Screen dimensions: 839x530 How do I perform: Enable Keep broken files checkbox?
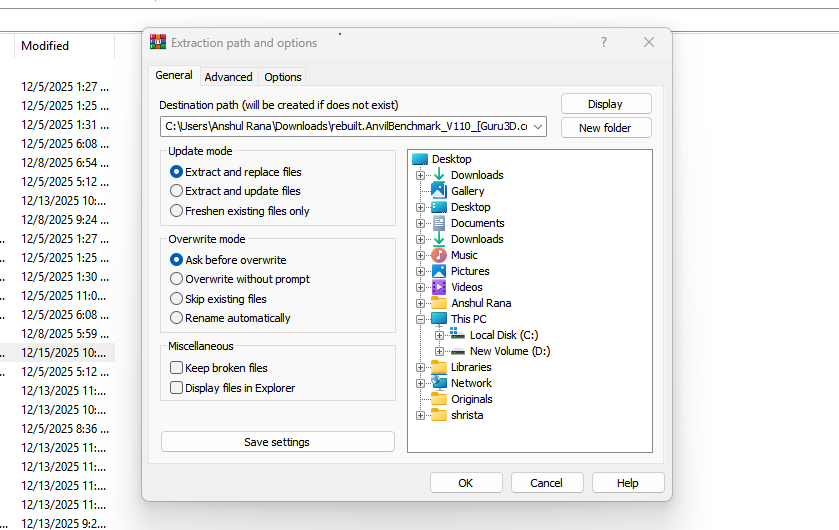(x=176, y=367)
